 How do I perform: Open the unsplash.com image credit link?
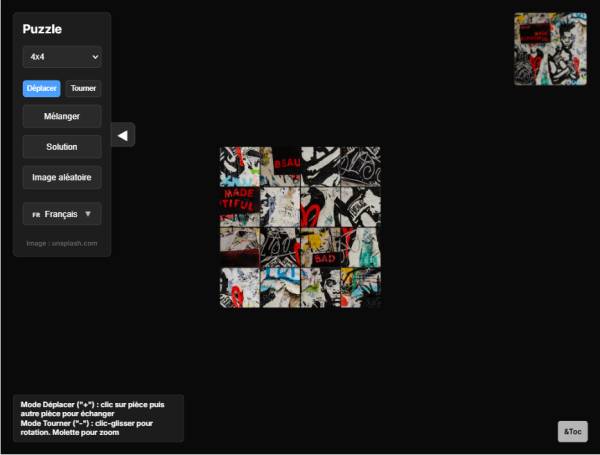click(62, 243)
